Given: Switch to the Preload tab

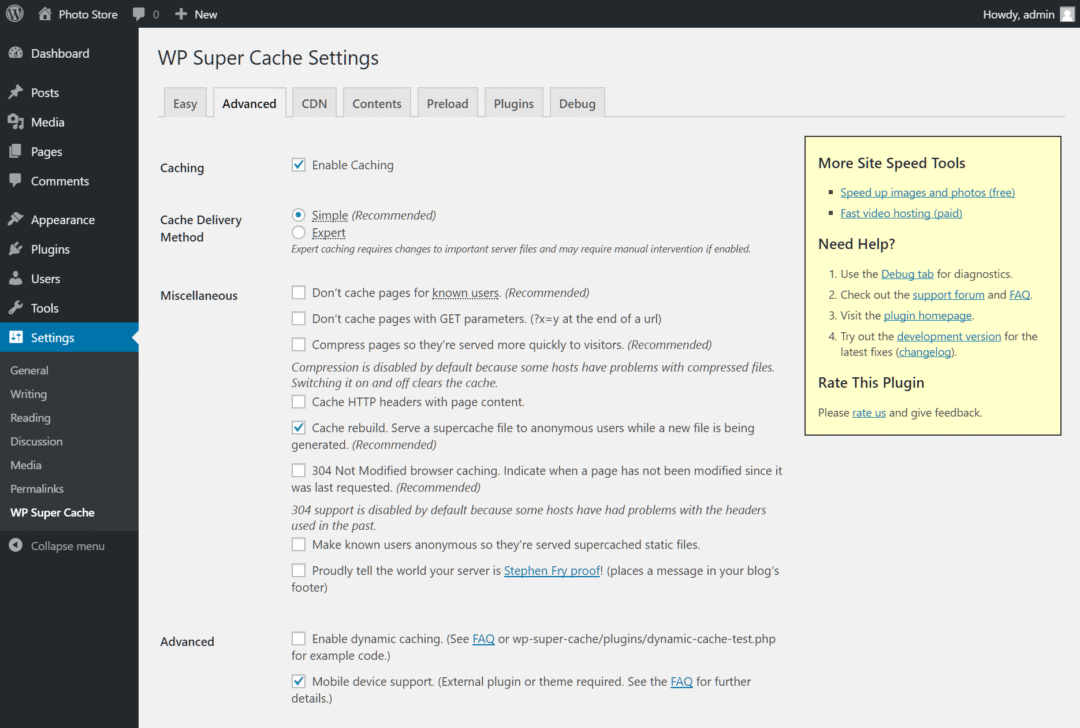Looking at the screenshot, I should coord(447,102).
